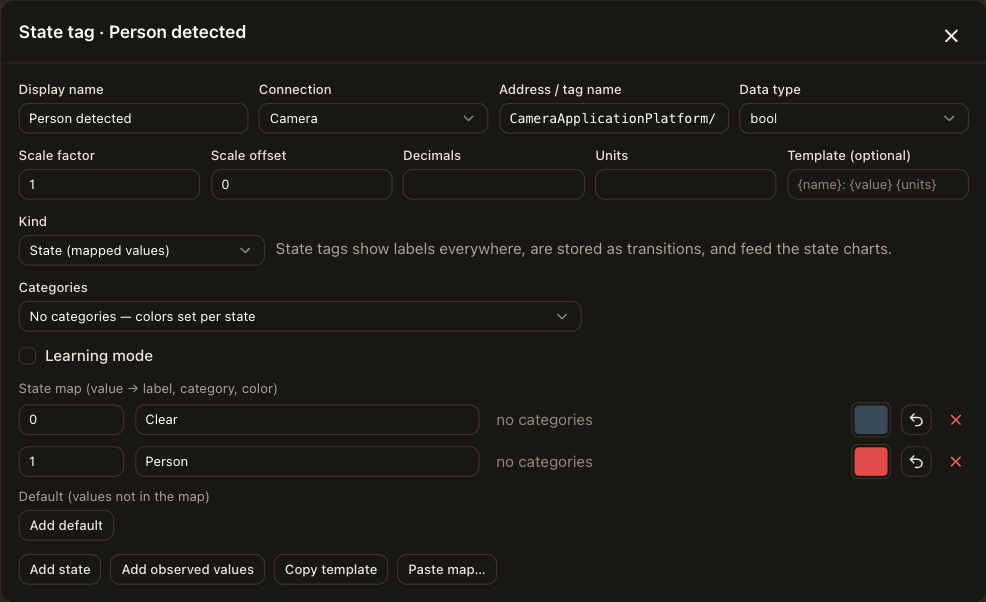This screenshot has height=602, width=986.
Task: Click the Add state button
Action: [x=60, y=569]
